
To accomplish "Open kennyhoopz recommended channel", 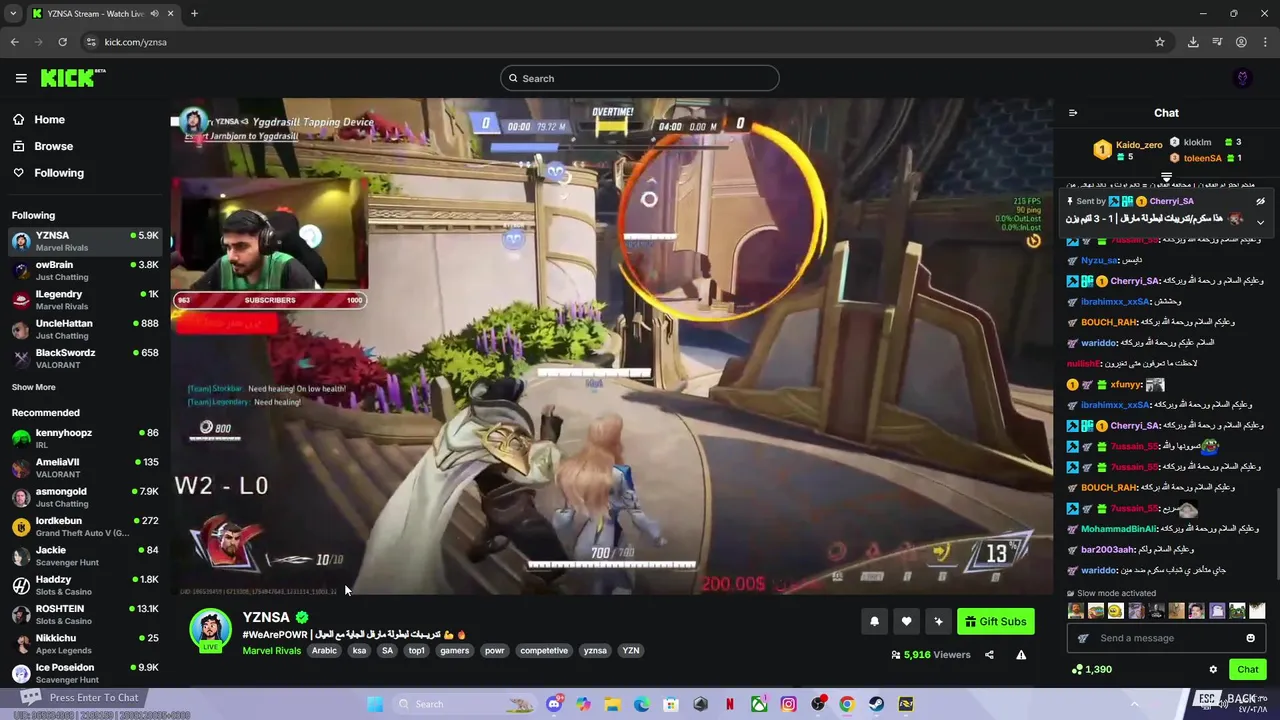I will point(84,438).
